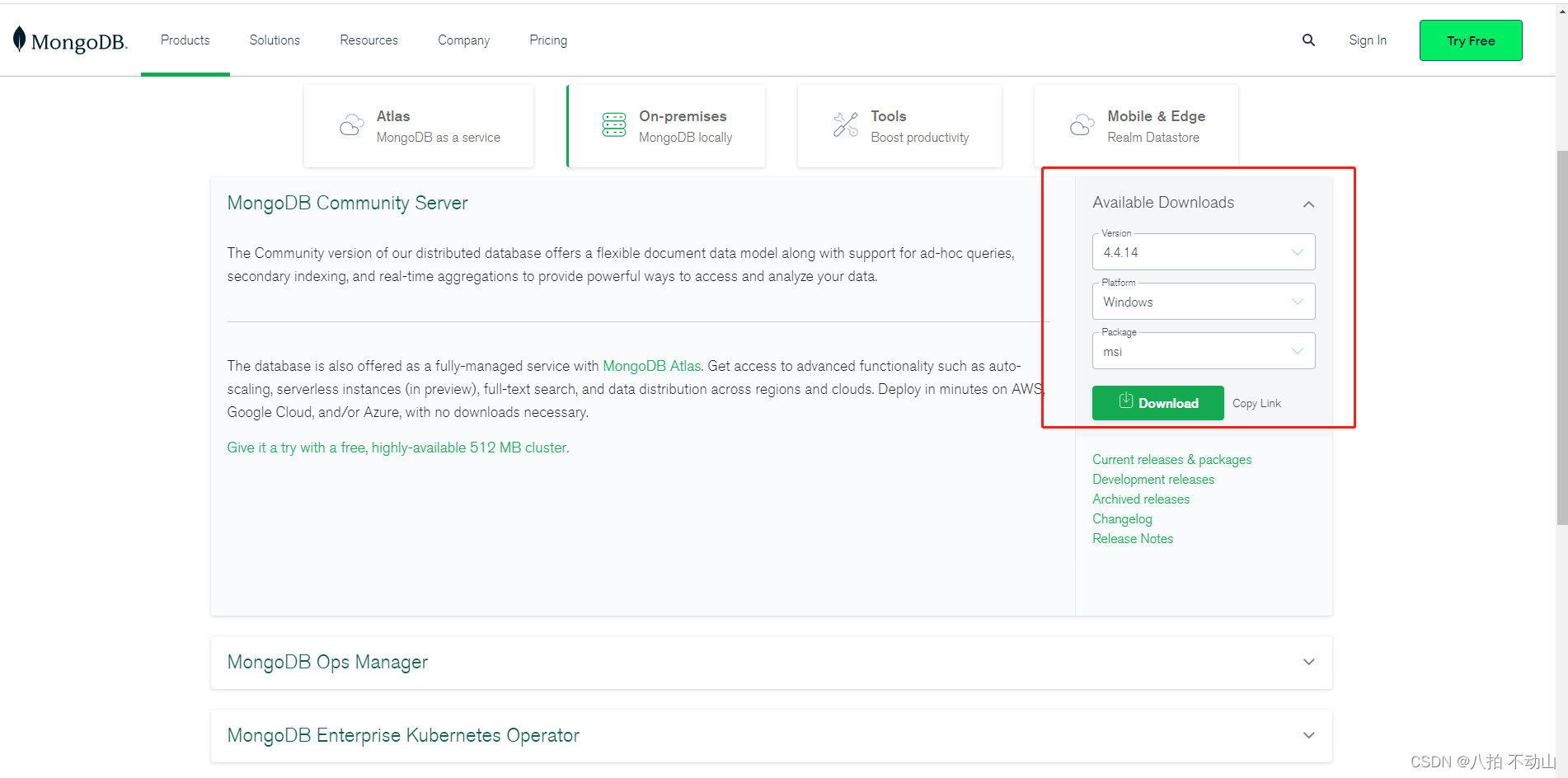This screenshot has height=778, width=1568.
Task: Go to the Pricing page
Action: pos(548,40)
